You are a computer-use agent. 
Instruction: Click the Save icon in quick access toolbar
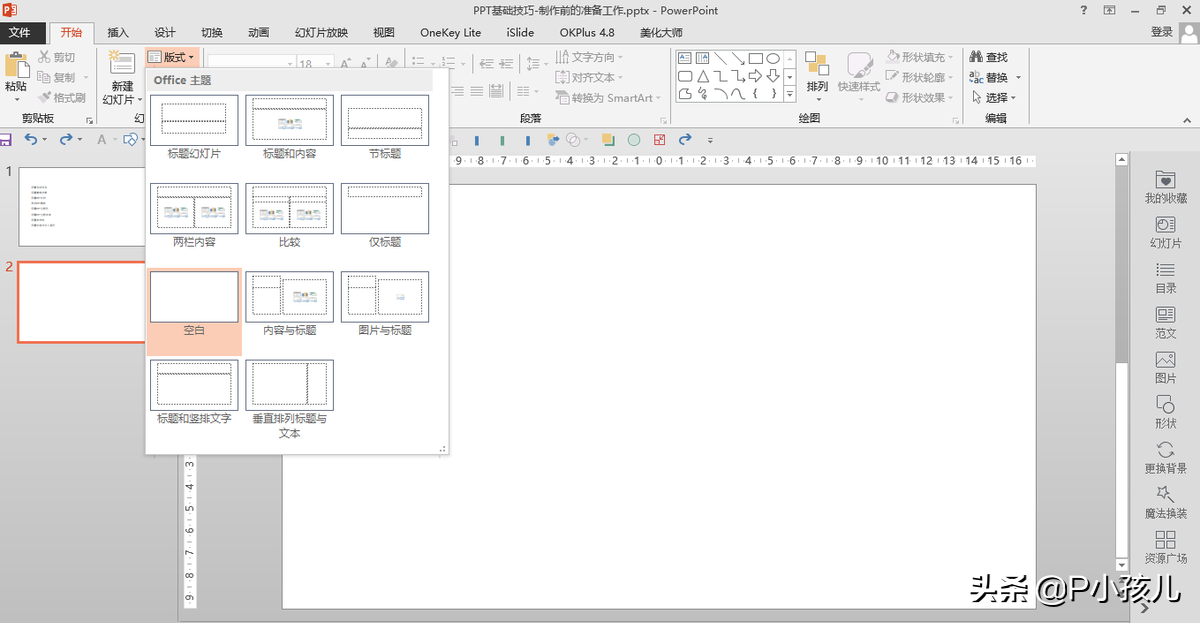(x=5, y=140)
